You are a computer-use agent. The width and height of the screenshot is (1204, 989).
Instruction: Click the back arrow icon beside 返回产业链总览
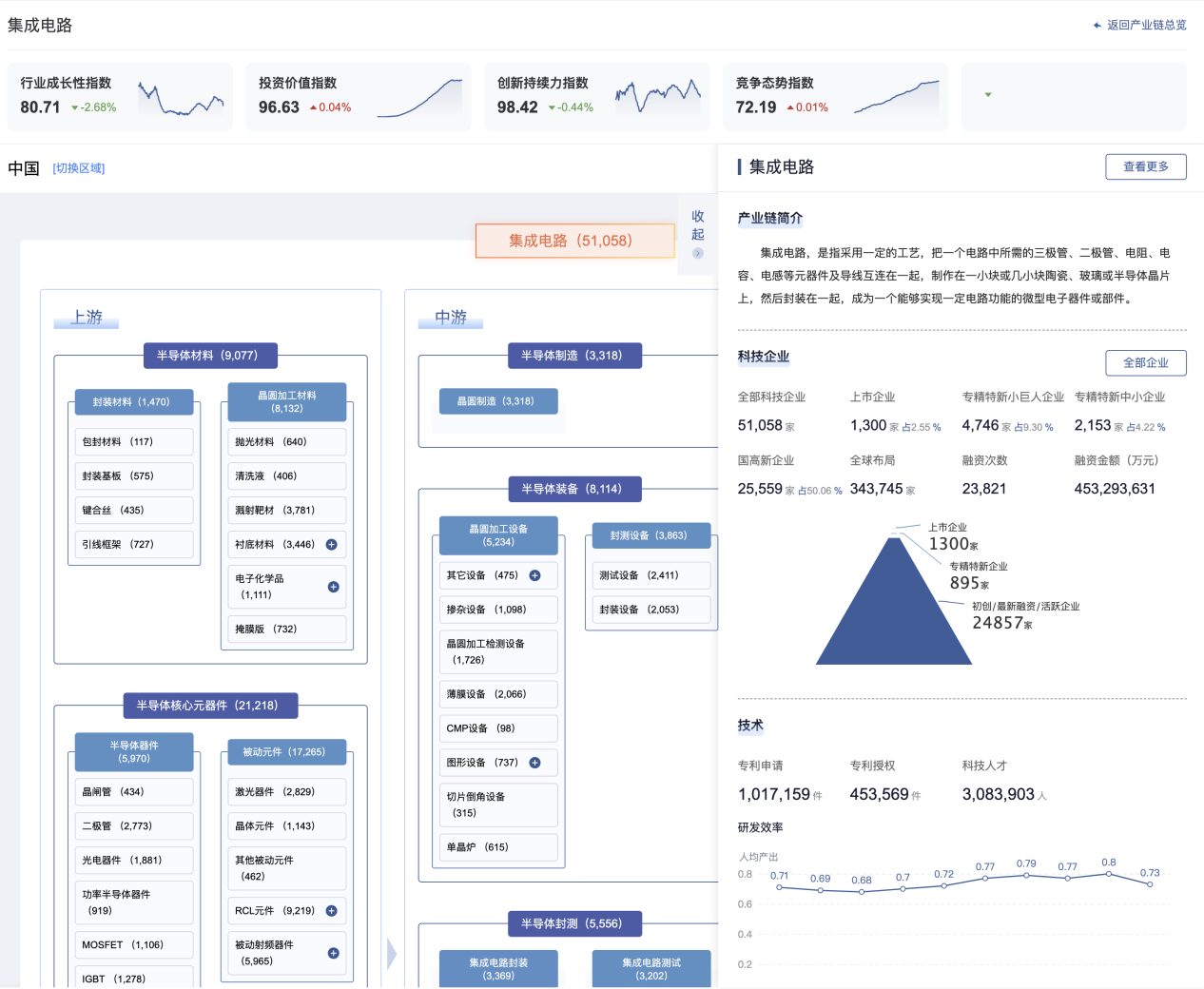1097,26
